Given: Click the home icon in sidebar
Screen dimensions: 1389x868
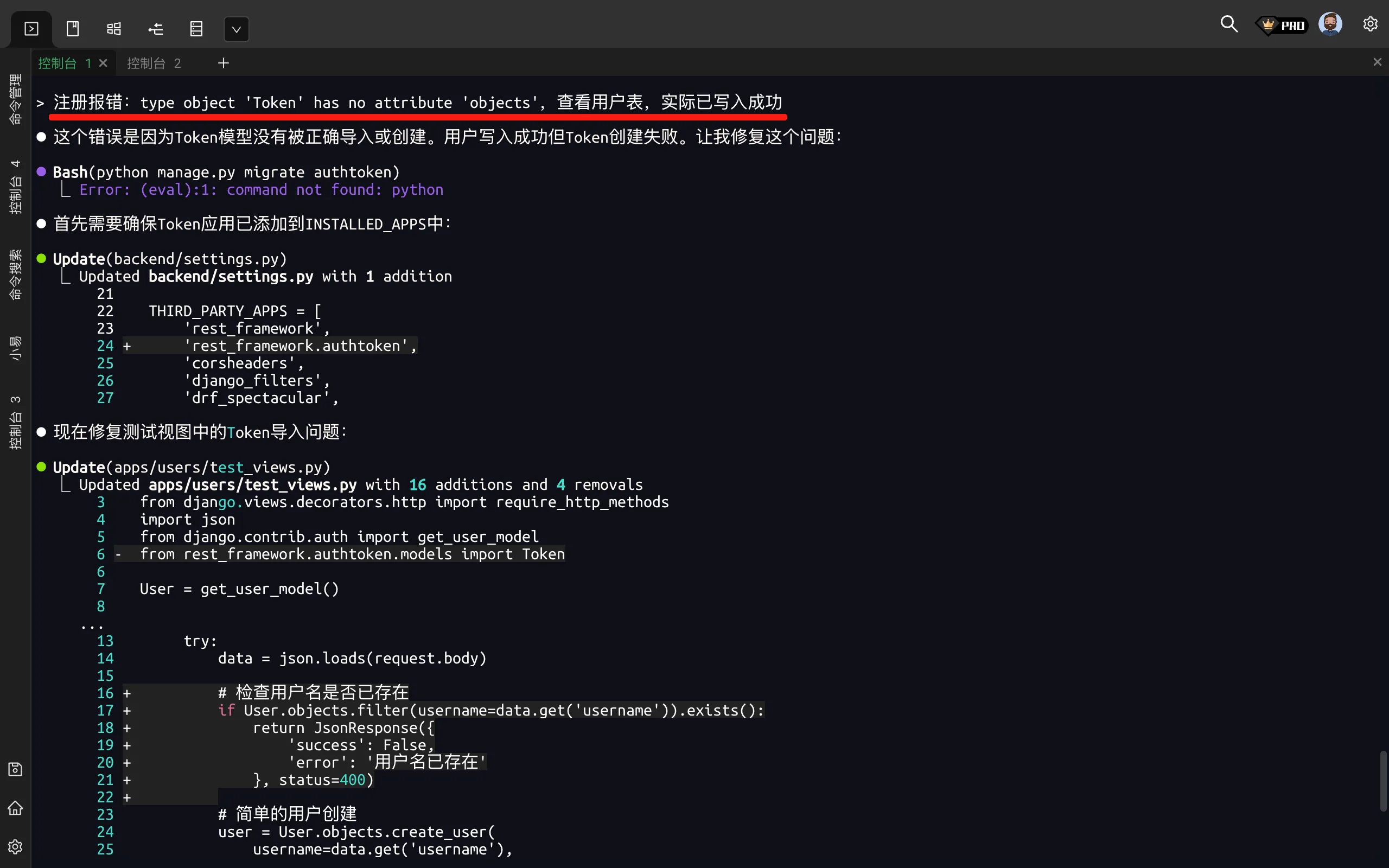Looking at the screenshot, I should (16, 808).
